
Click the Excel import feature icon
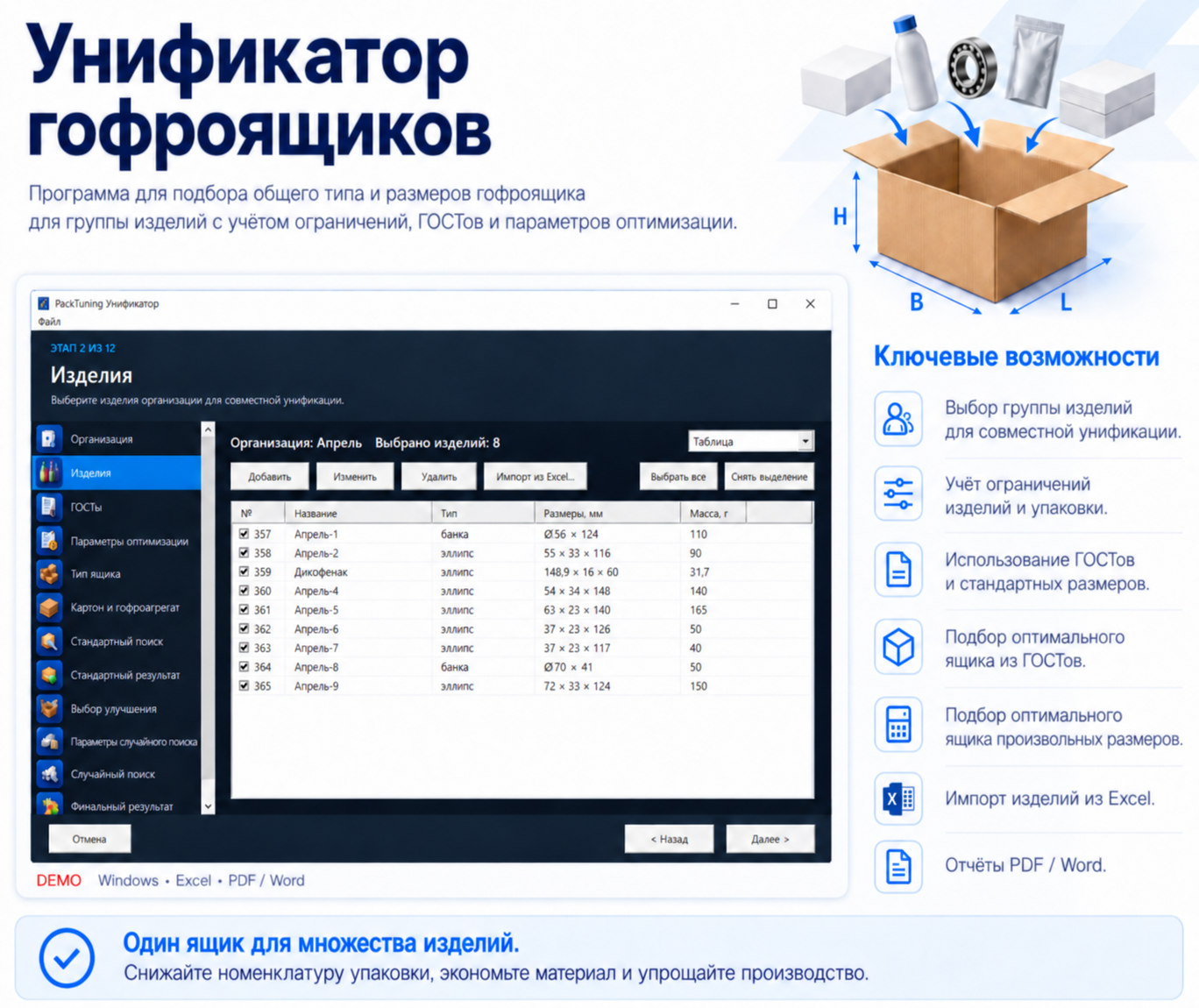(x=897, y=799)
